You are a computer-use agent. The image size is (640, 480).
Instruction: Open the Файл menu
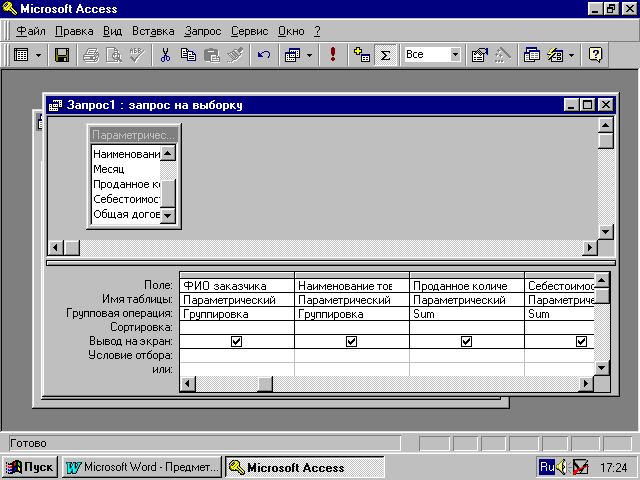[31, 31]
